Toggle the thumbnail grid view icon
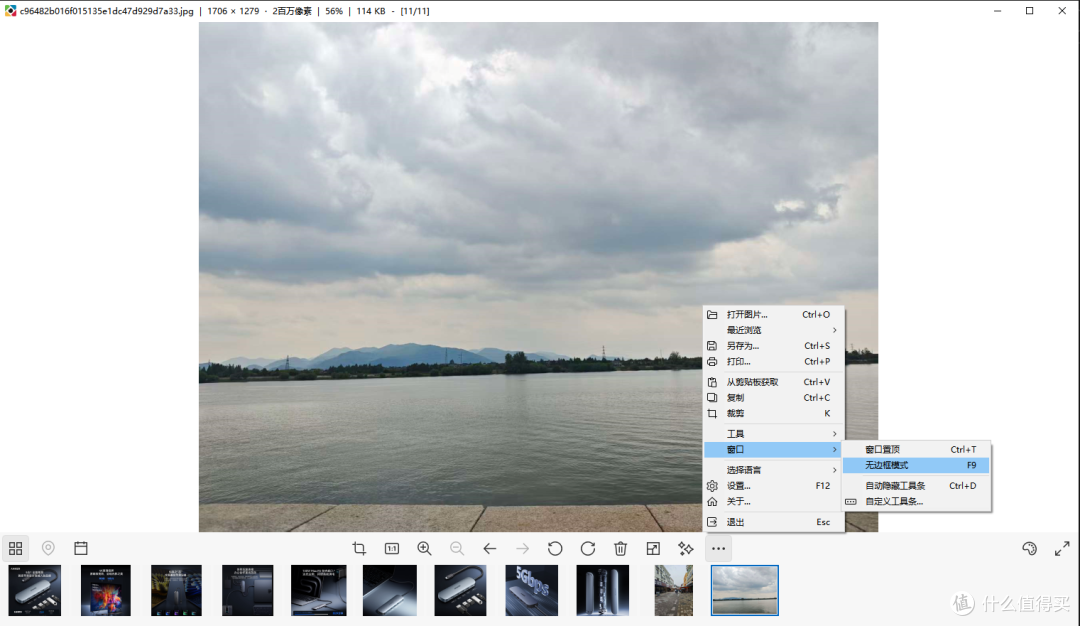Viewport: 1080px width, 626px height. pos(15,548)
